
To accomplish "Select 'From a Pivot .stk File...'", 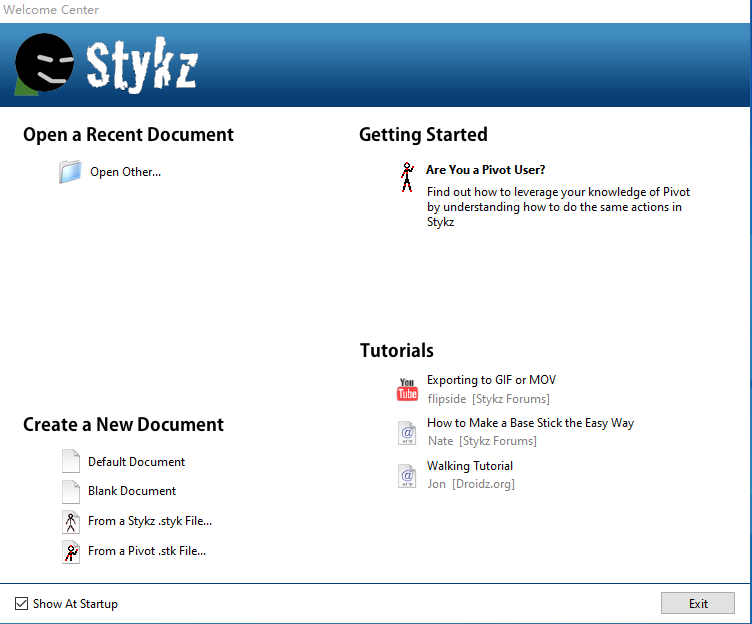I will click(x=147, y=551).
